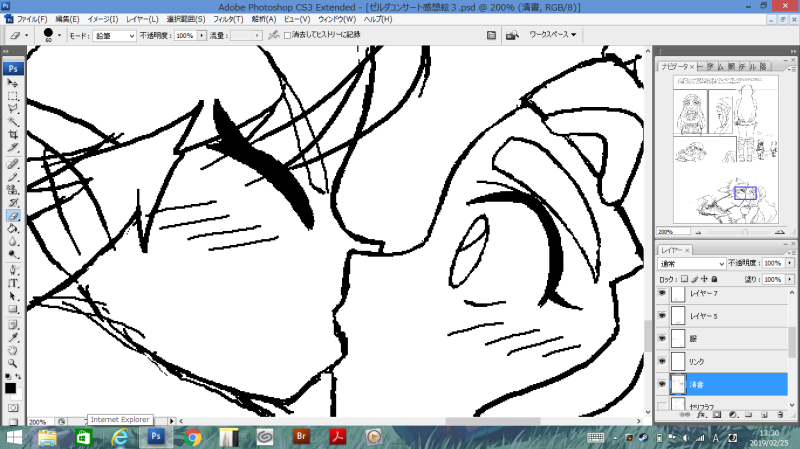Image resolution: width=800 pixels, height=449 pixels.
Task: Open the レイヤー(L) menu
Action: [x=142, y=19]
